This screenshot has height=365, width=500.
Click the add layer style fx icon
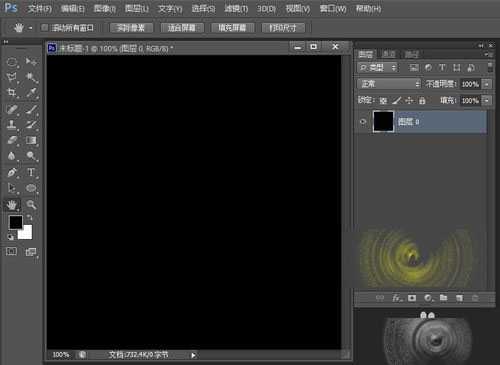point(396,298)
